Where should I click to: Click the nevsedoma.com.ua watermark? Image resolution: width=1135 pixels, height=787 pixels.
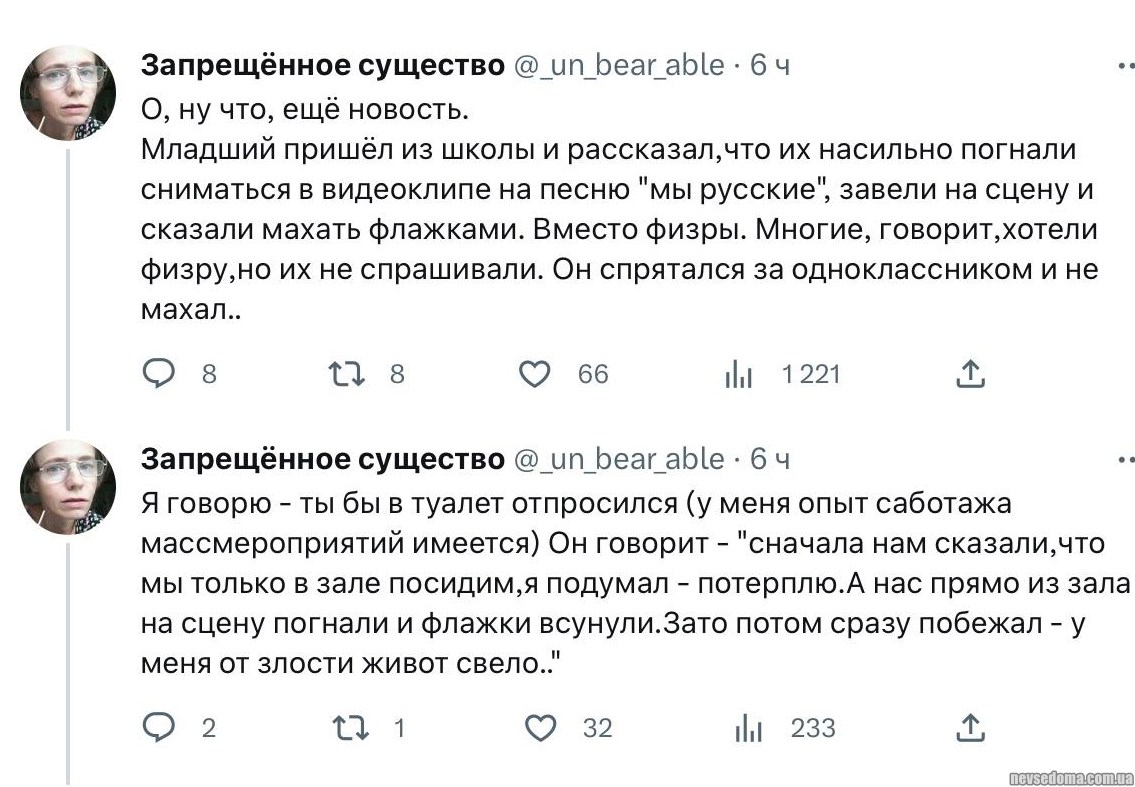(1070, 776)
